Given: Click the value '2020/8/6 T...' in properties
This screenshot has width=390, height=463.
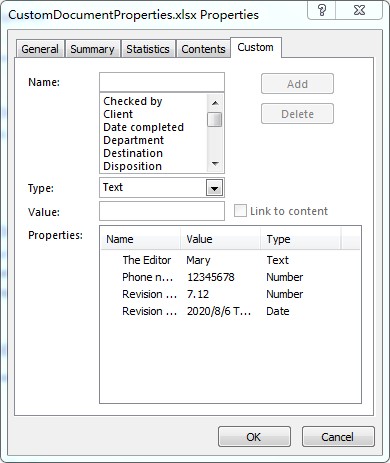Looking at the screenshot, I should point(219,311).
